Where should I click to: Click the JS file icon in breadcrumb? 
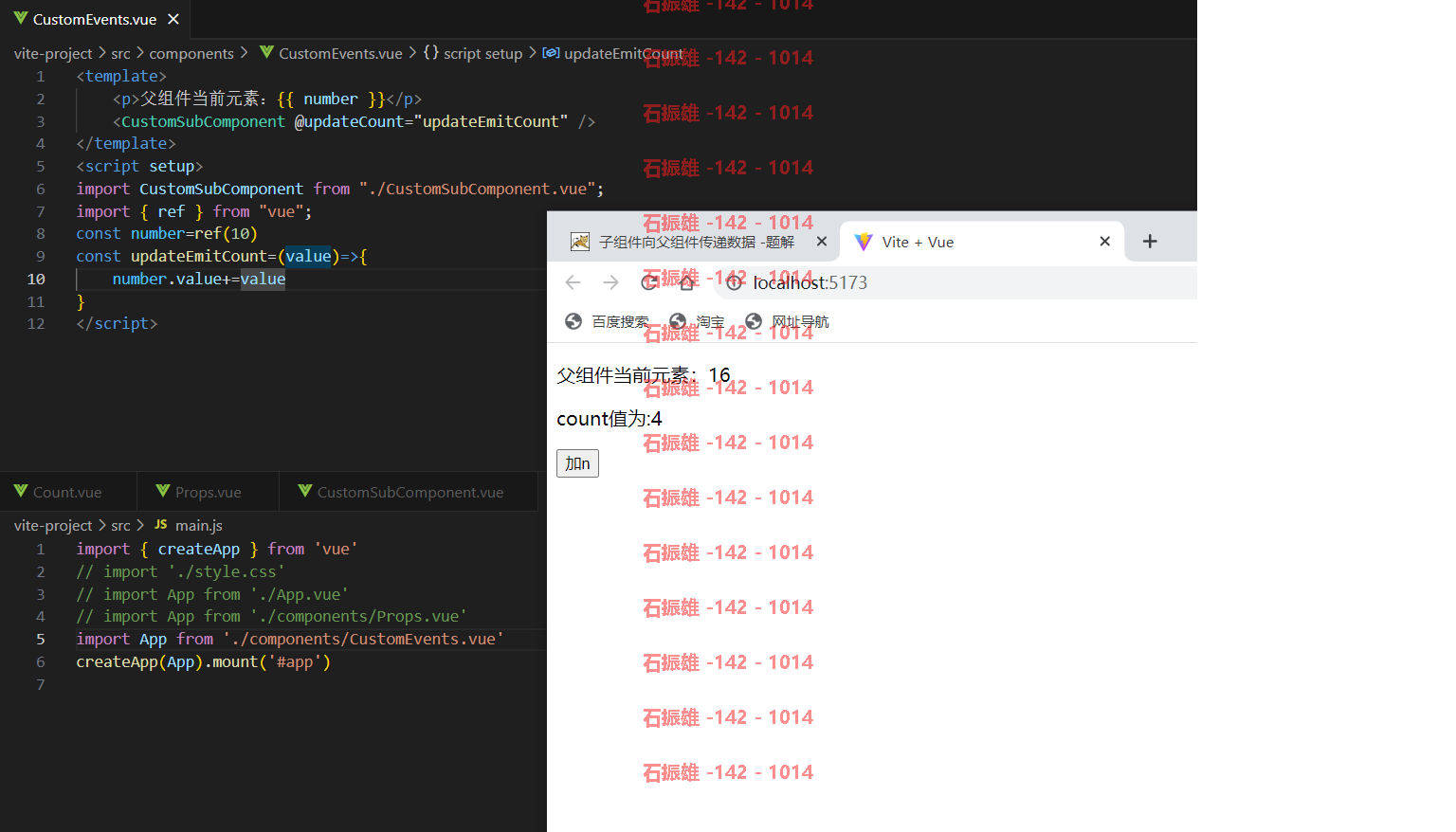[161, 524]
